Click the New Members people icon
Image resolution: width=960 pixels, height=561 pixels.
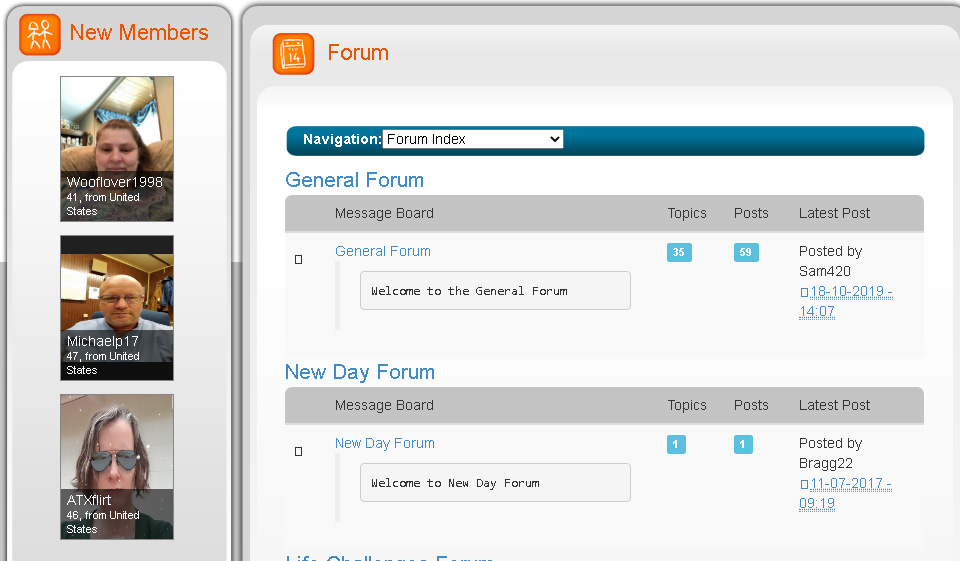coord(40,35)
